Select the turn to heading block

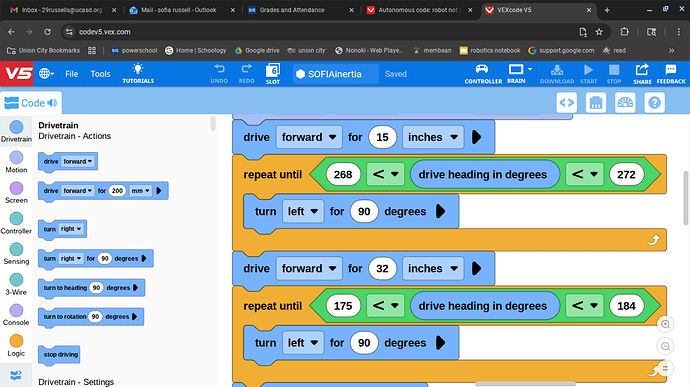(x=91, y=288)
